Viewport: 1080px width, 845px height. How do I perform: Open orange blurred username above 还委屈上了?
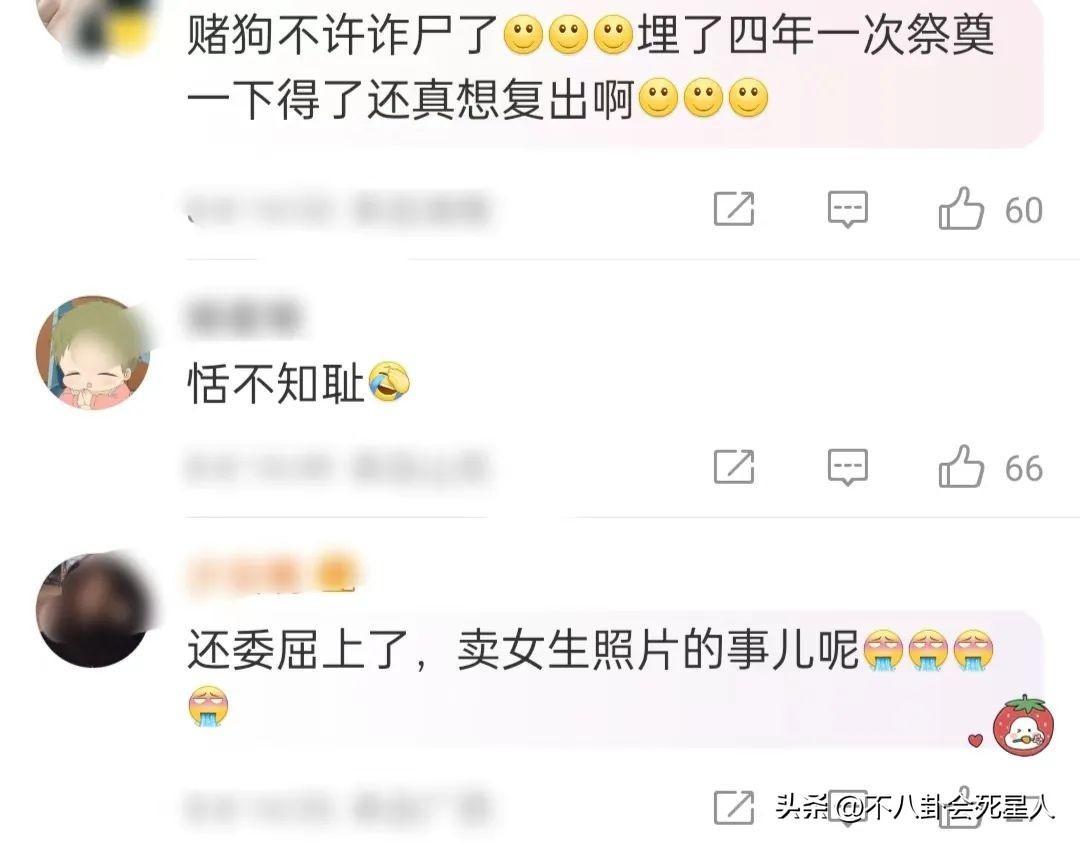[x=272, y=574]
